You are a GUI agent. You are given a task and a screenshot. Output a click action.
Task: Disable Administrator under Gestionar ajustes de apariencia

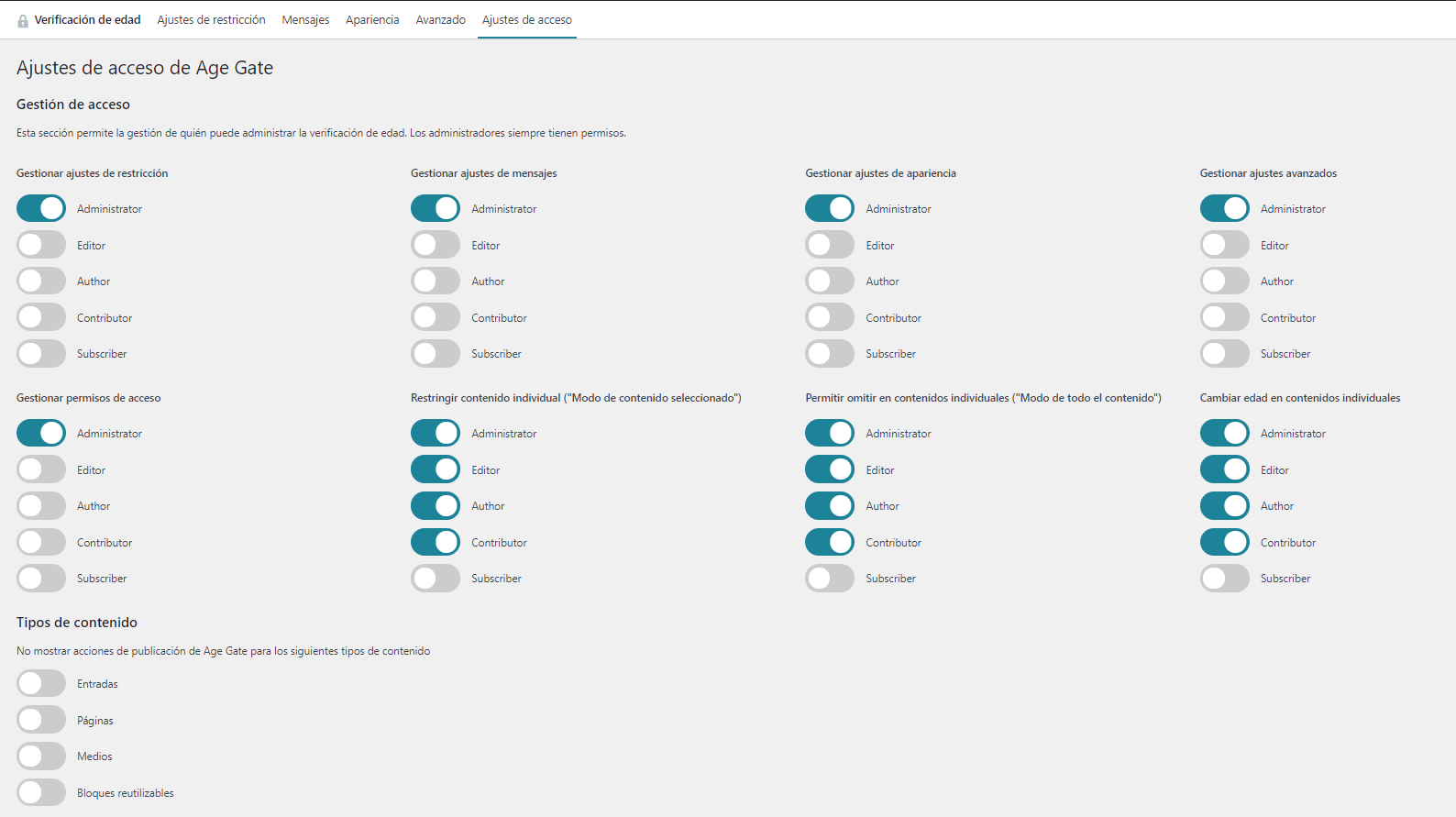[x=830, y=208]
